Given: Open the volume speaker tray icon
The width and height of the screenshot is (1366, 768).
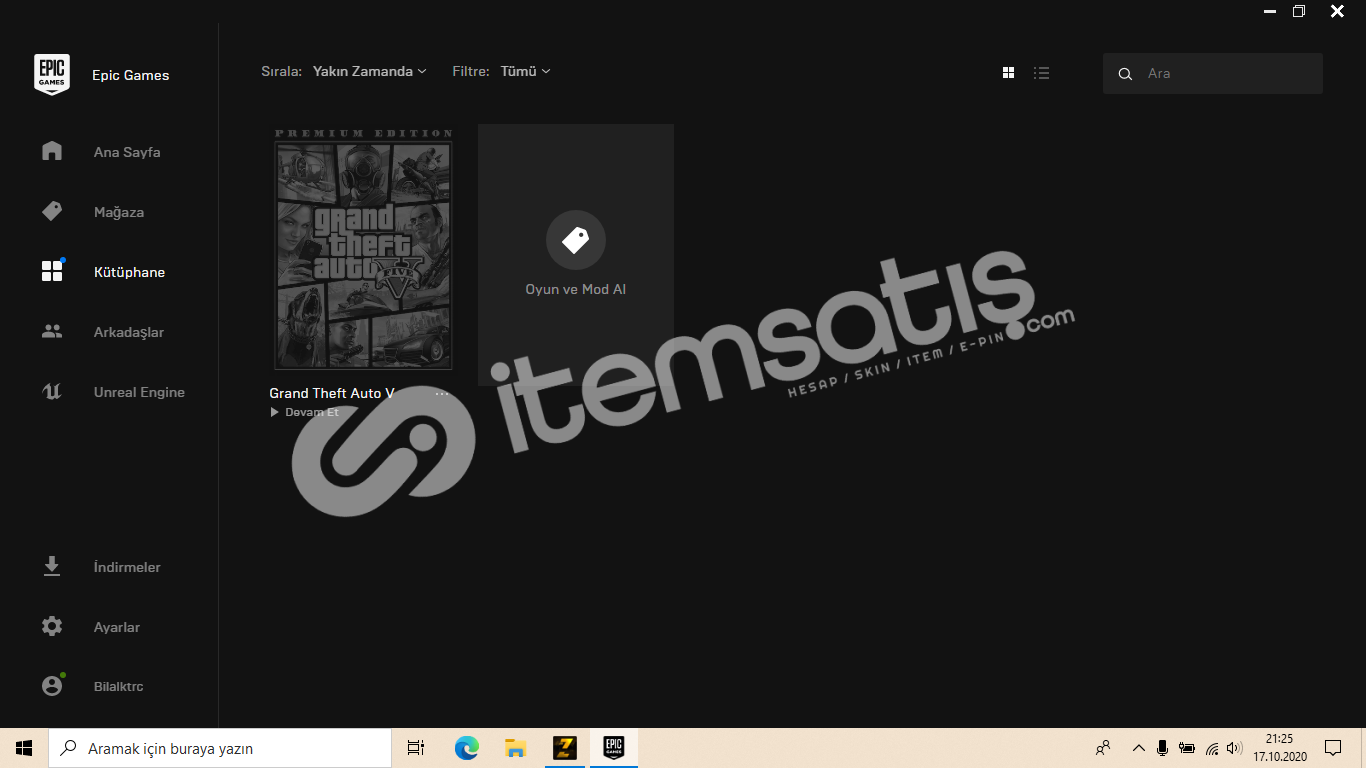Looking at the screenshot, I should [x=1234, y=748].
